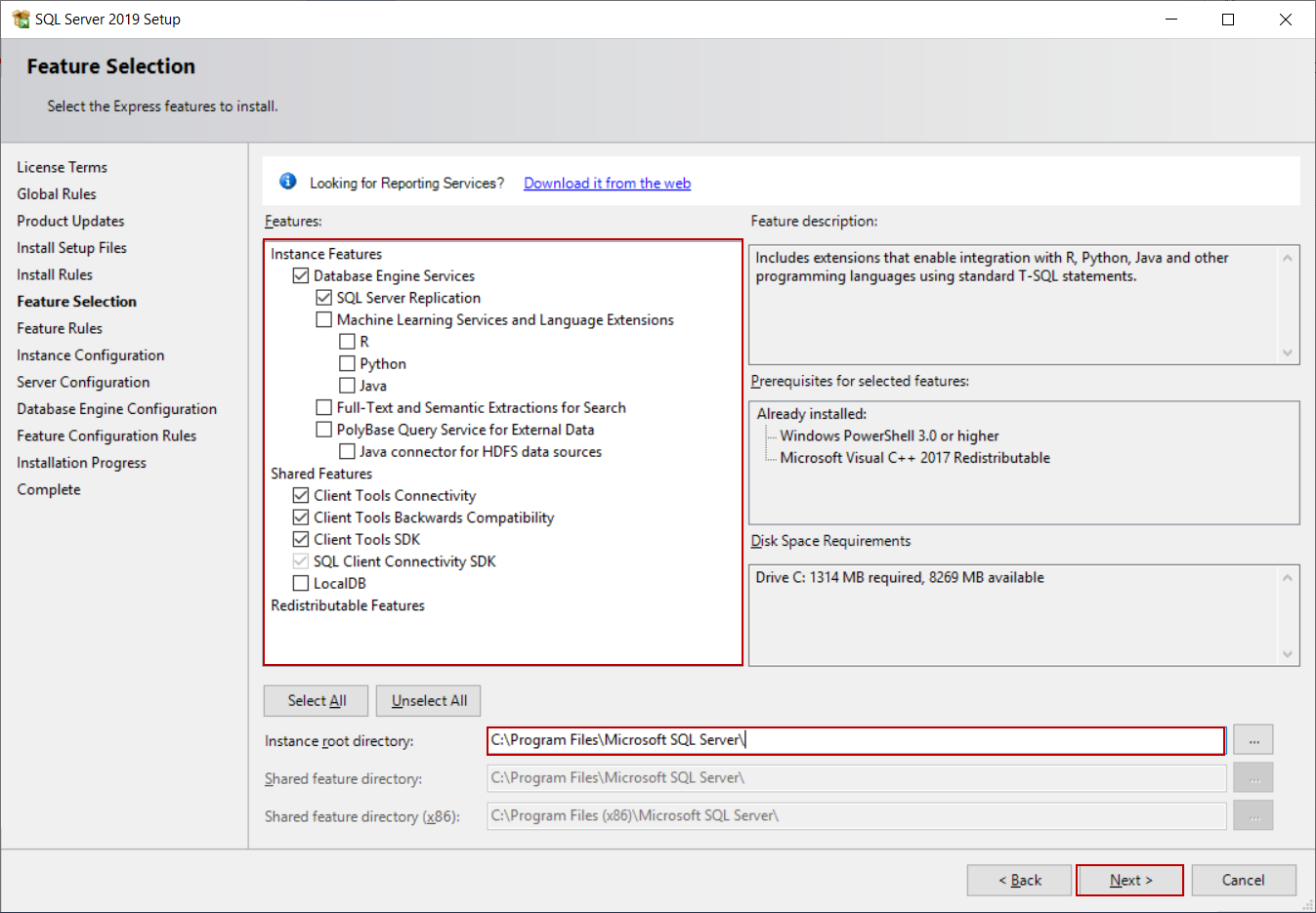Open the Download it from the web link
The height and width of the screenshot is (913, 1316).
(x=607, y=183)
